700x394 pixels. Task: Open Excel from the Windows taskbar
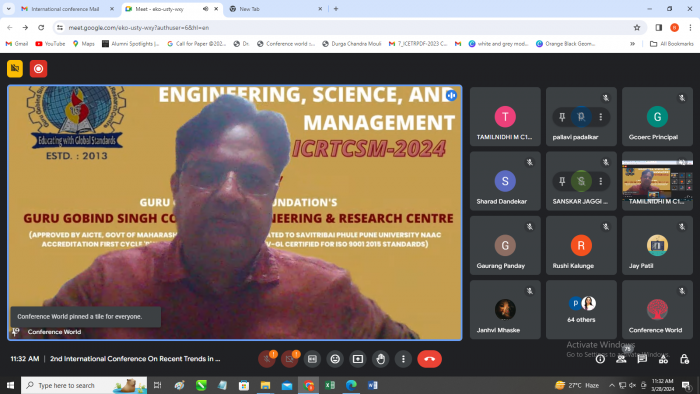pyautogui.click(x=330, y=385)
